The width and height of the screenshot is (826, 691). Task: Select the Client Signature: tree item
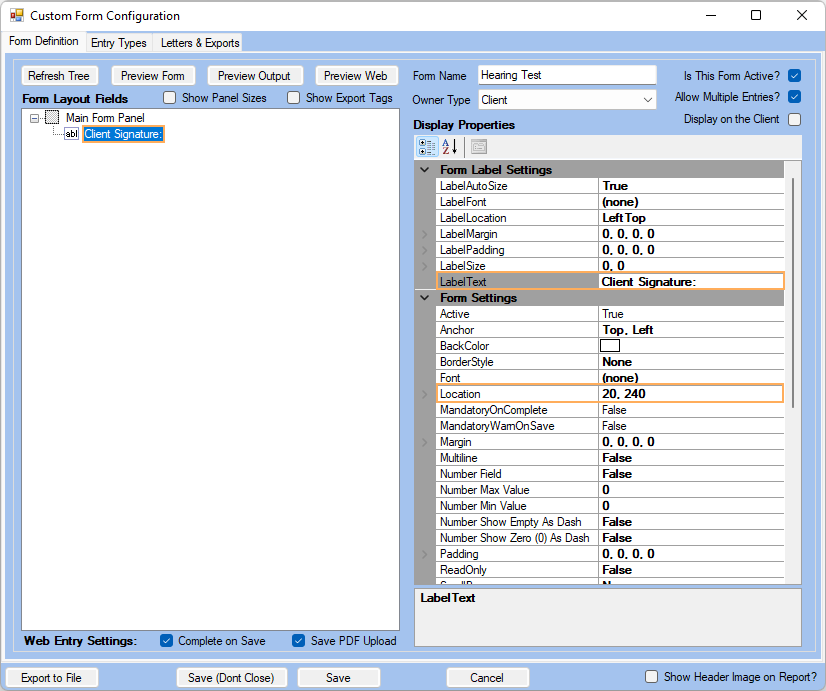point(123,134)
